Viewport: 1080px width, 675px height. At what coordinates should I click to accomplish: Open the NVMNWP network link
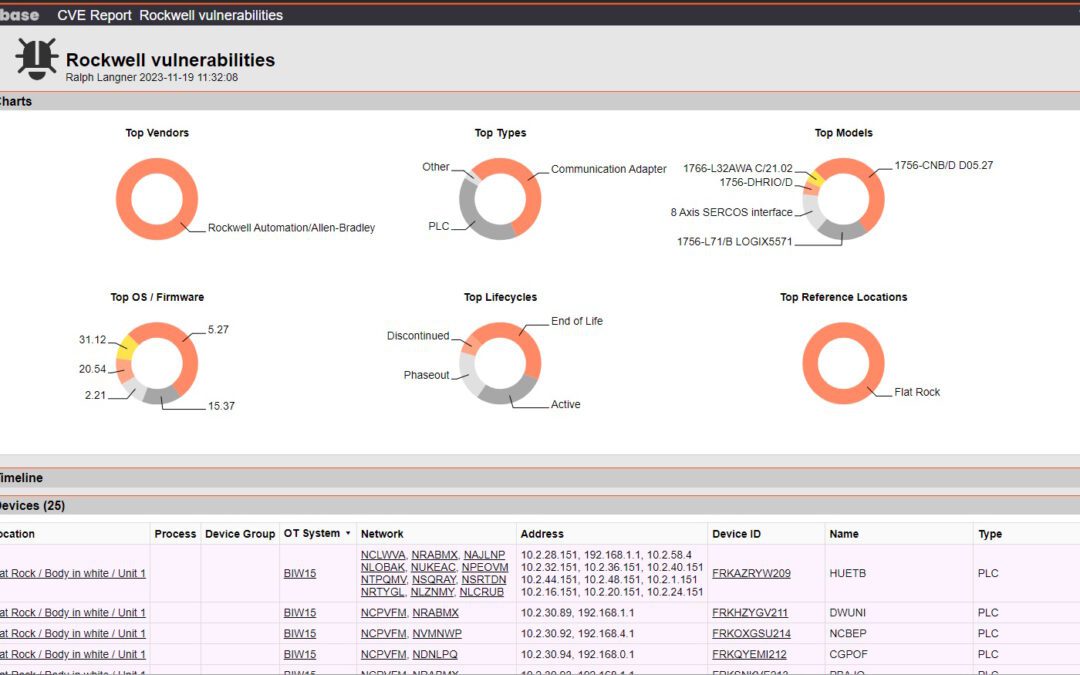click(437, 633)
